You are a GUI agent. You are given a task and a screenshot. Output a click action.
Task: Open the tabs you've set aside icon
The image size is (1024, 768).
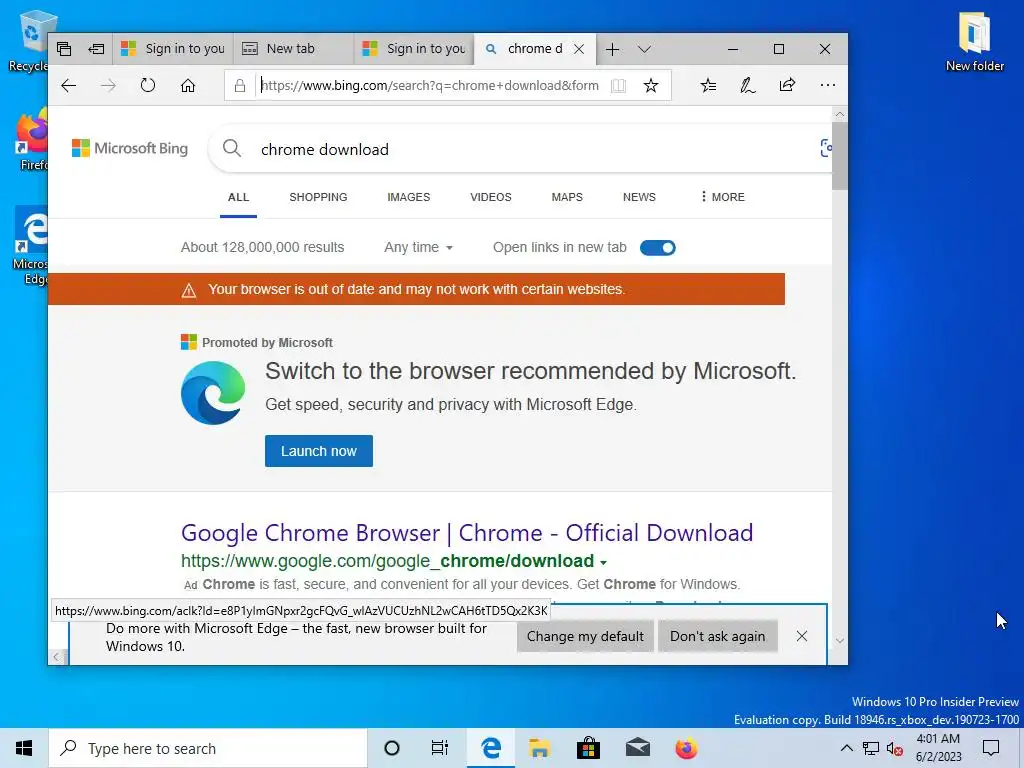click(x=64, y=49)
